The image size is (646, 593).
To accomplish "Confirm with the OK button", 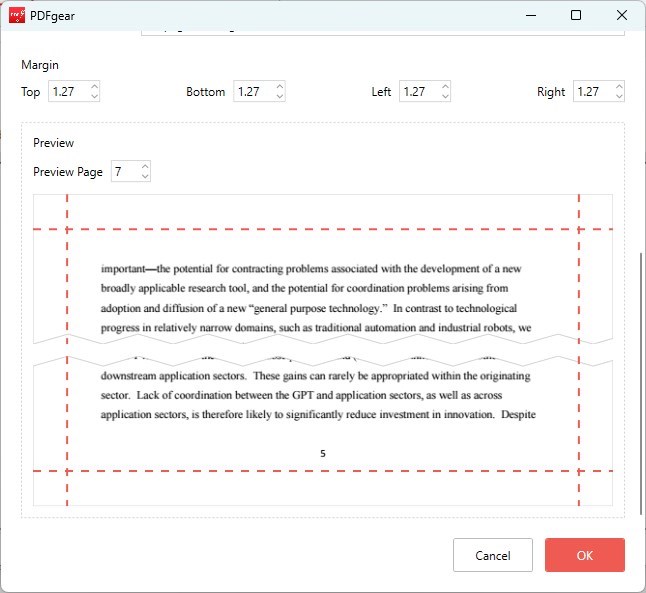I will (585, 555).
